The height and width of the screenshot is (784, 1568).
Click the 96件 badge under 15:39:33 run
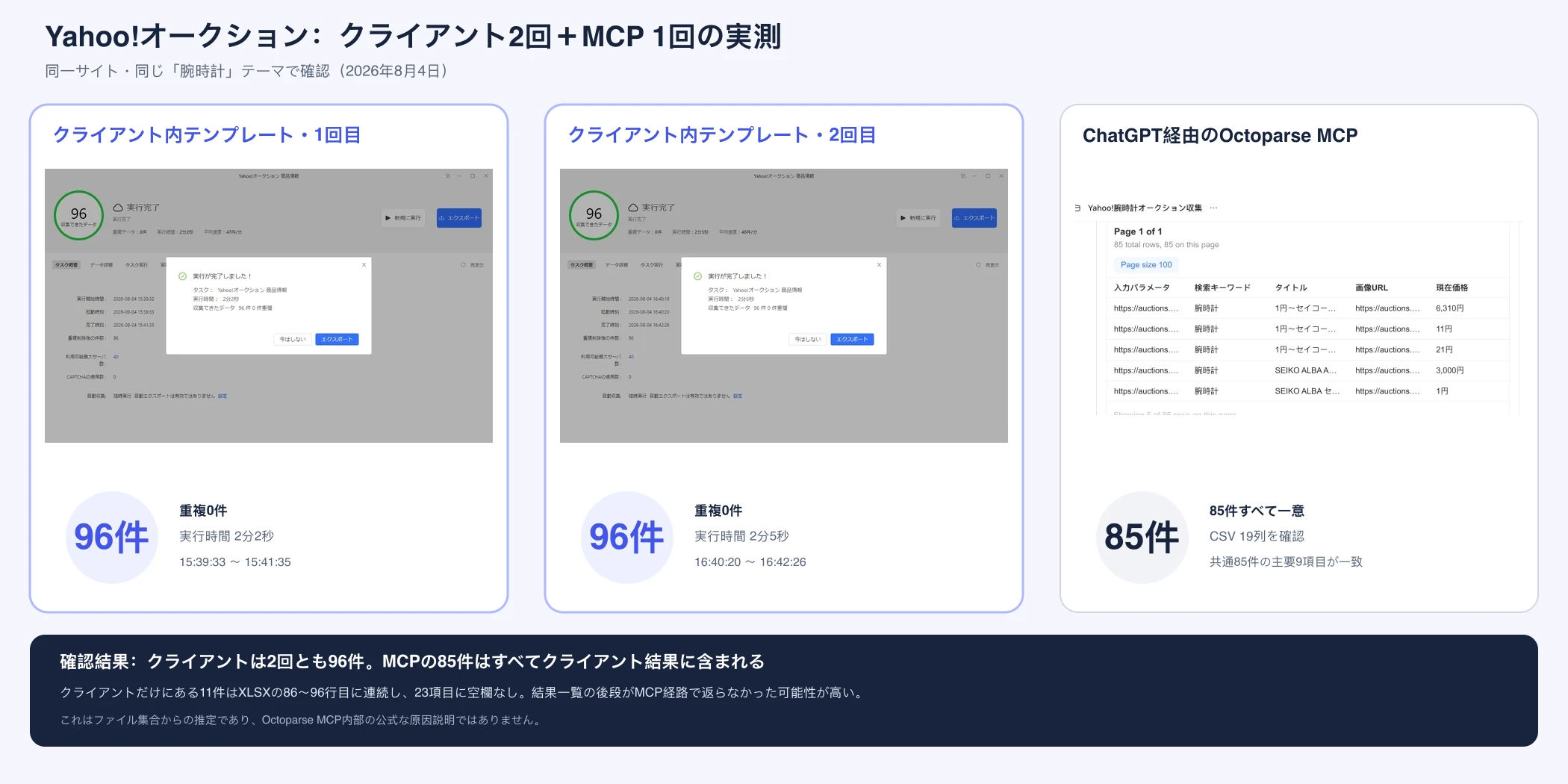click(x=112, y=538)
